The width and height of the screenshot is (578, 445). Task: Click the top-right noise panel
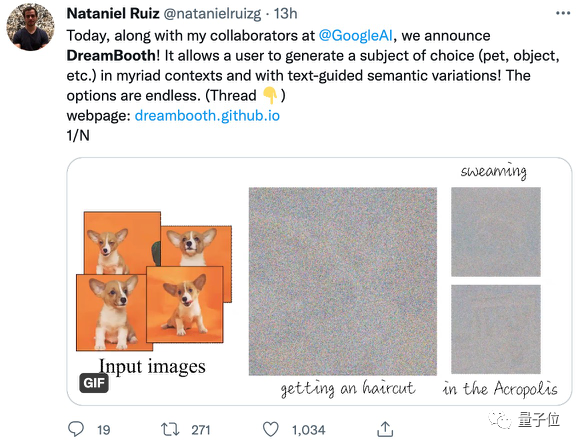point(496,232)
